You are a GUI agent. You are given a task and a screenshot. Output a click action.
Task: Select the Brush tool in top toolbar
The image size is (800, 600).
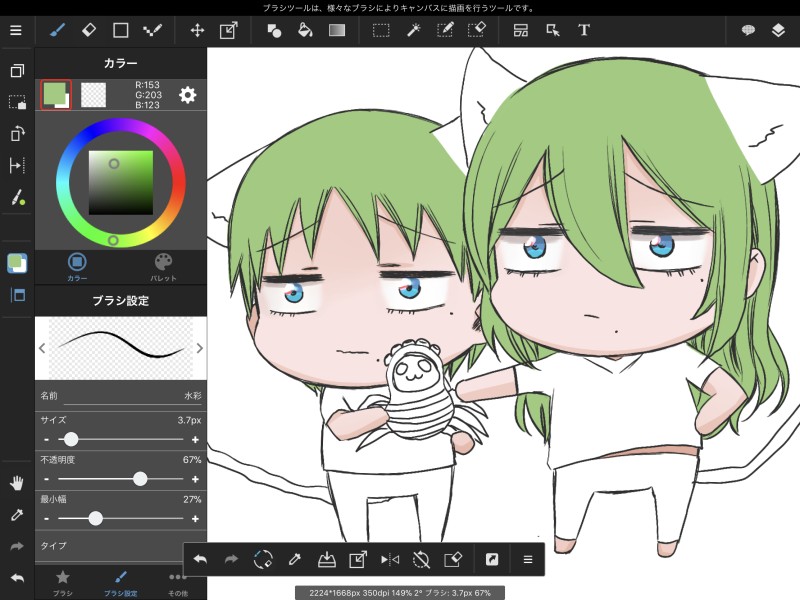click(x=57, y=31)
